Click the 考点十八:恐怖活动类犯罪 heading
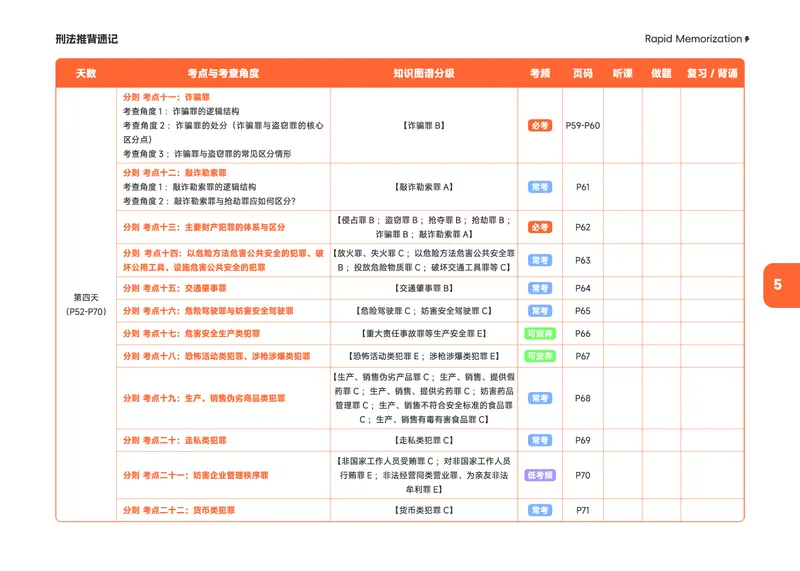This screenshot has width=800, height=571. click(x=216, y=356)
